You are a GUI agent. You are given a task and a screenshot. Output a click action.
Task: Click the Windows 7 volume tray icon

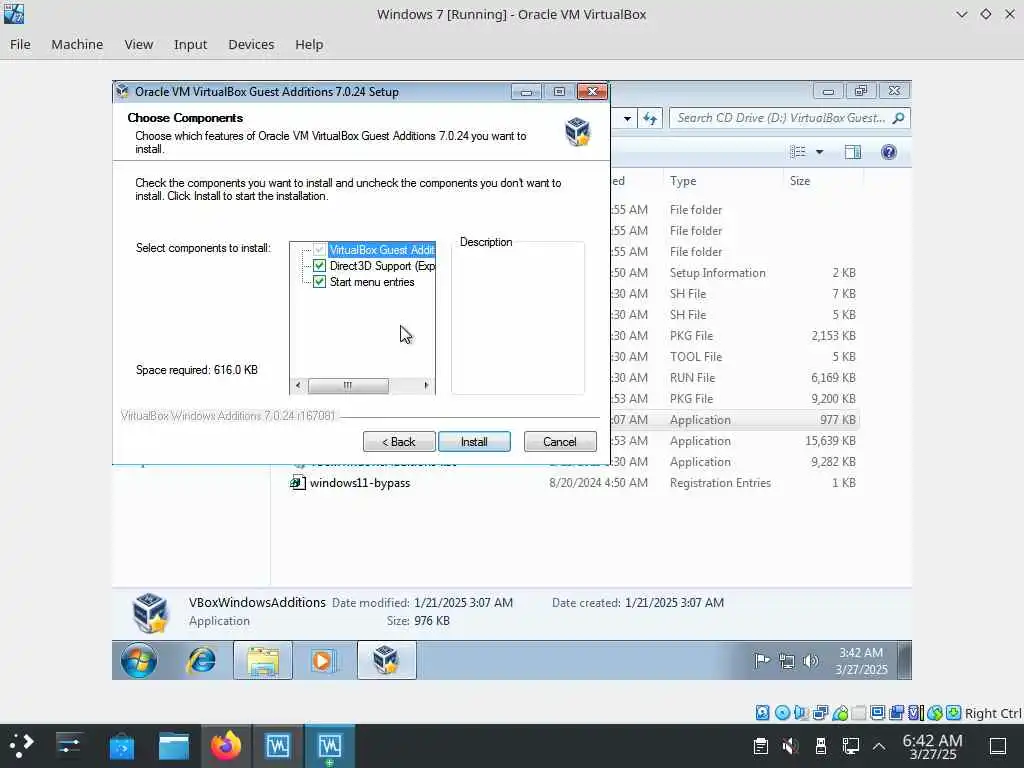(x=810, y=661)
